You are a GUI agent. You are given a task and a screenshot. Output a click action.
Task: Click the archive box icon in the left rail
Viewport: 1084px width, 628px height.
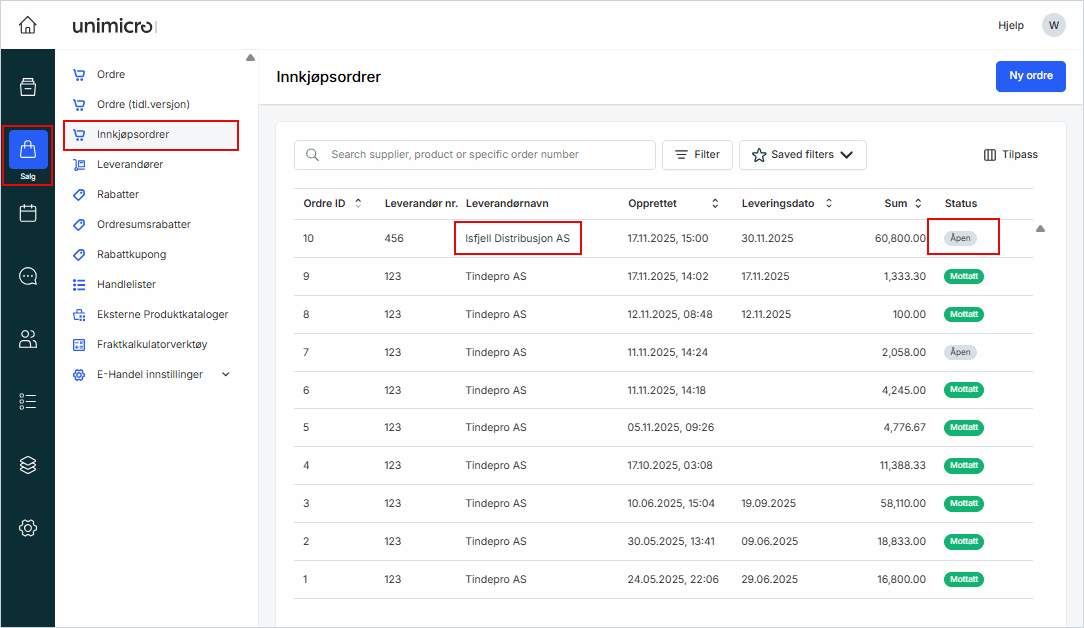pos(28,87)
